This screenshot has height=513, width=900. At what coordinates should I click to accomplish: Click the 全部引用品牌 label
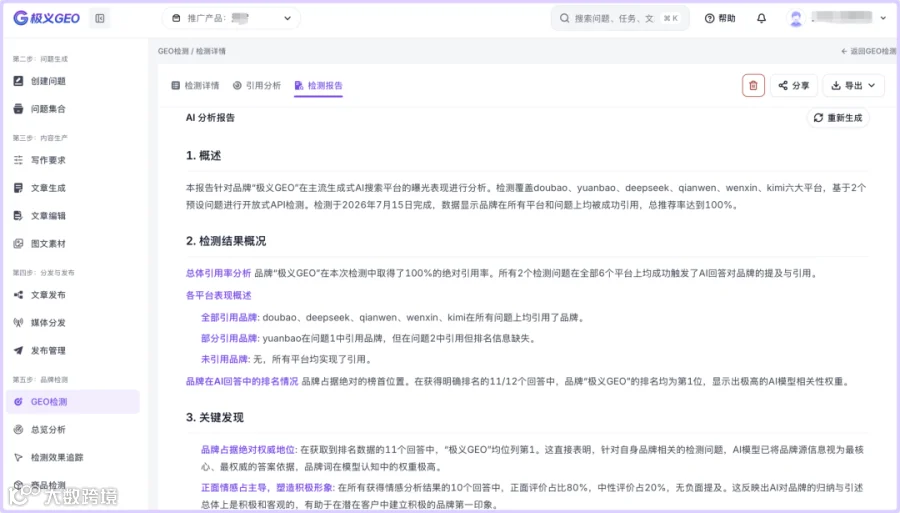click(x=229, y=317)
